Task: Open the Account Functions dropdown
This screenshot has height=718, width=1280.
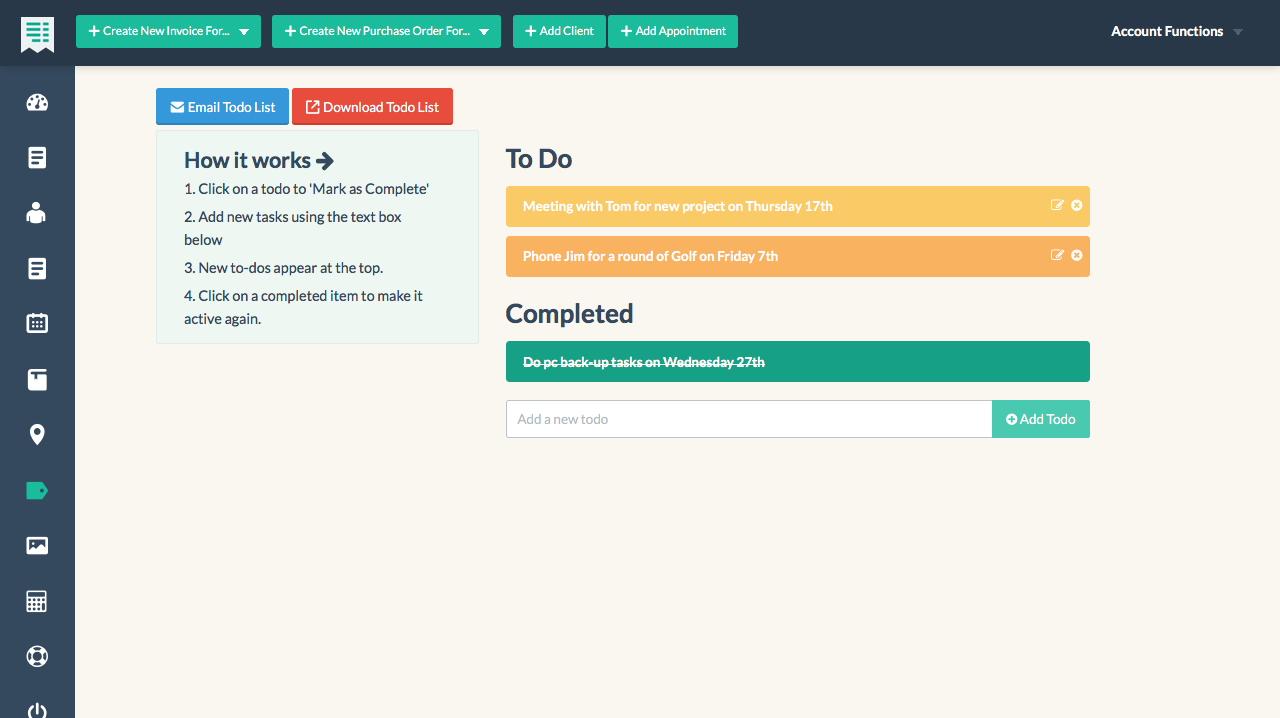Action: pyautogui.click(x=1175, y=31)
